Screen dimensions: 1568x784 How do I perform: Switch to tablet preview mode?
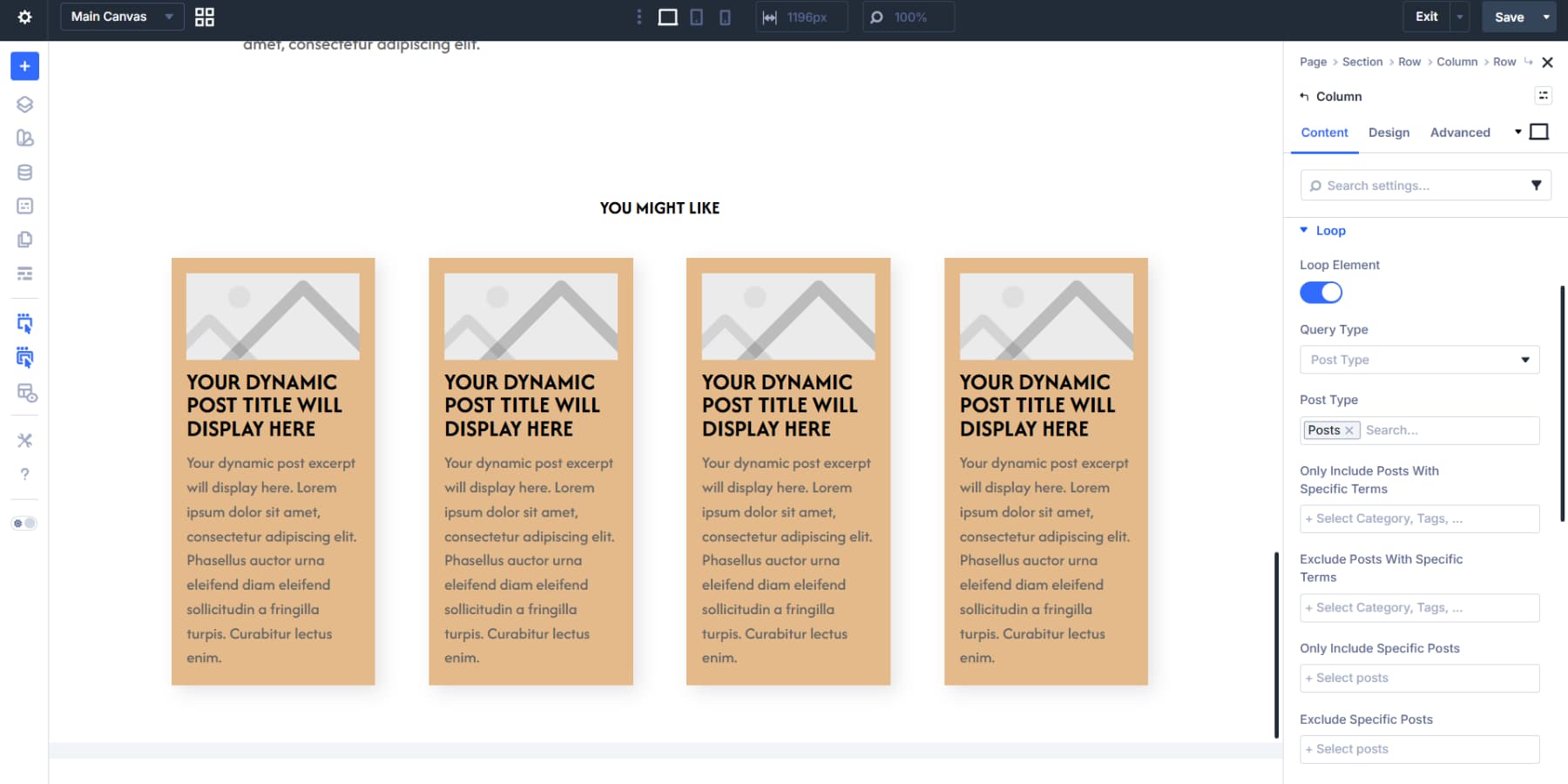696,17
